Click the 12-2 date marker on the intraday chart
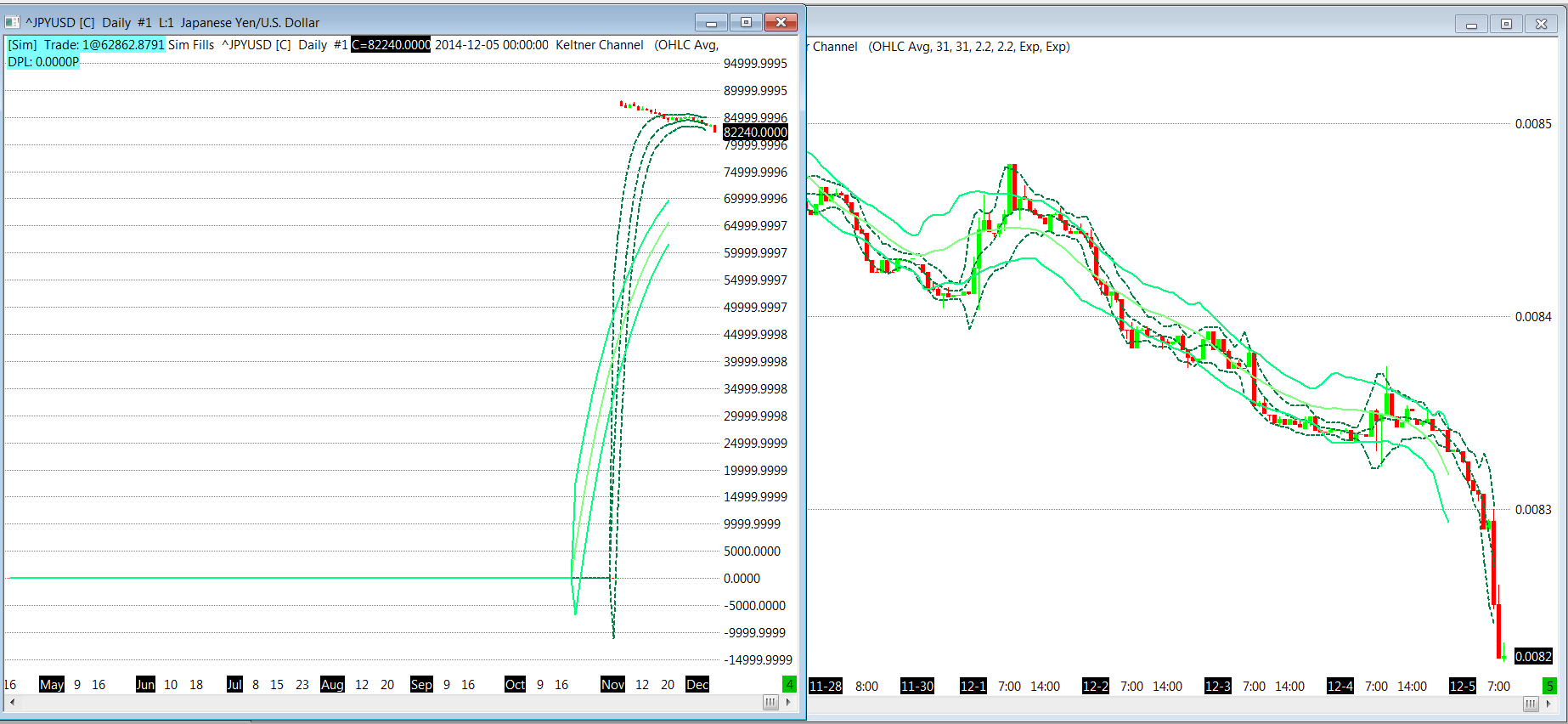This screenshot has height=724, width=1568. pos(1096,687)
